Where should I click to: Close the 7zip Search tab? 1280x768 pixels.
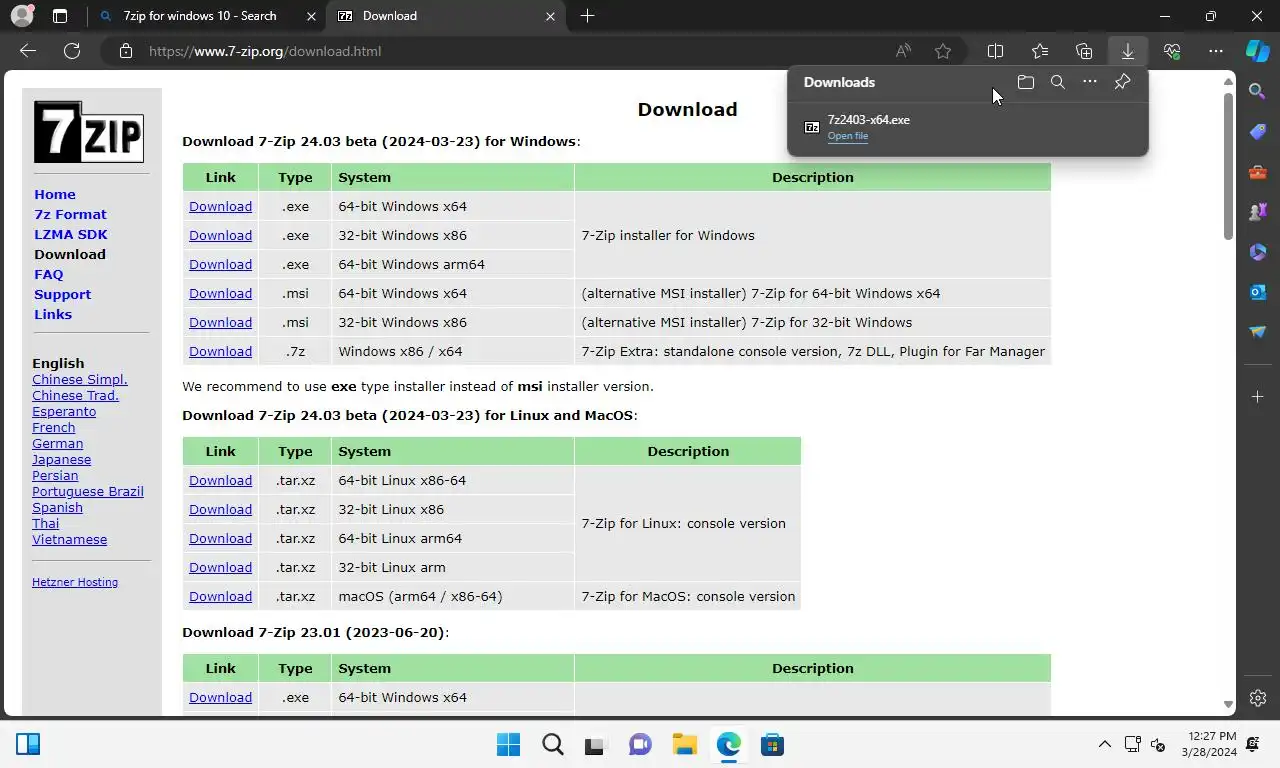pos(311,16)
